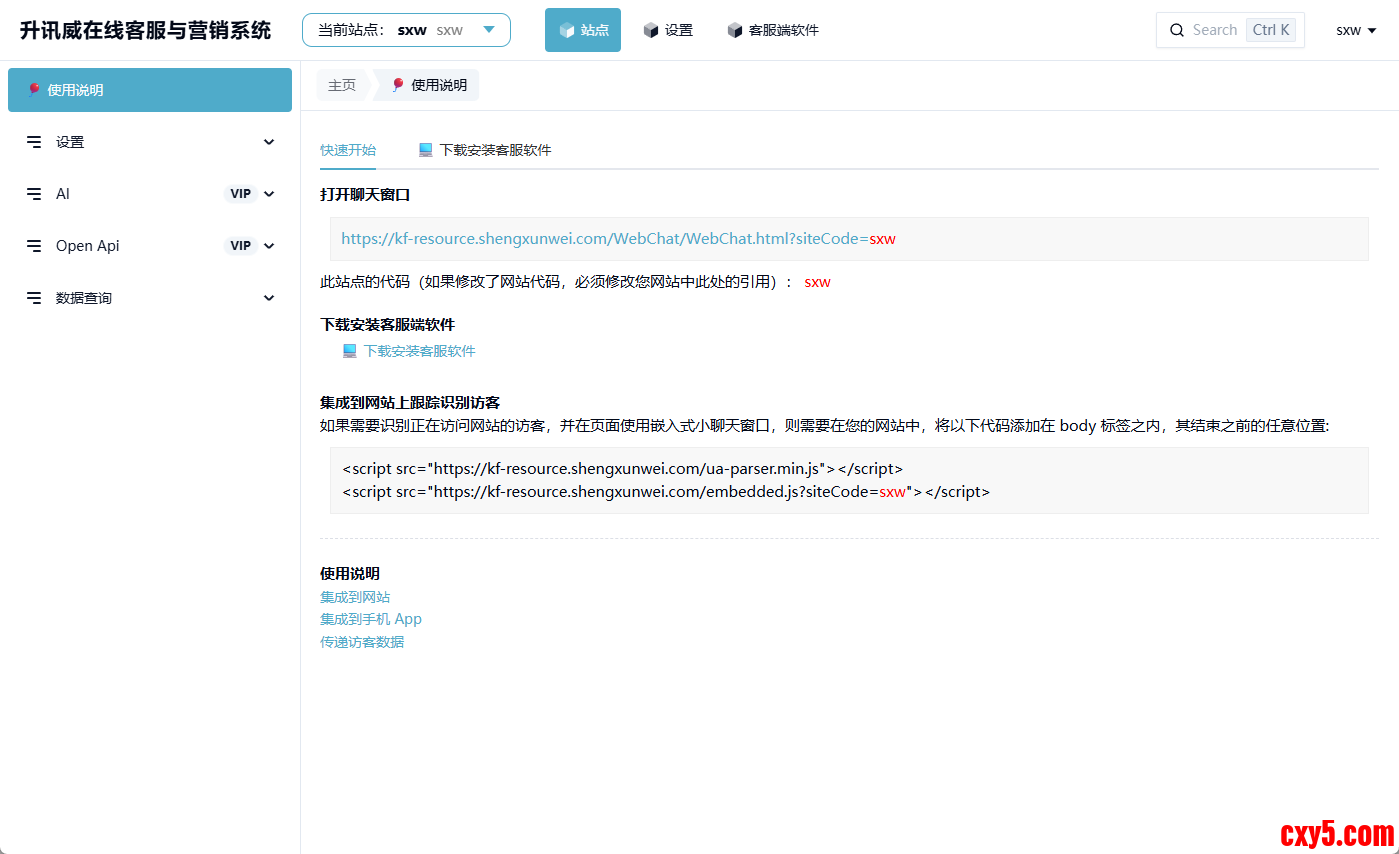Open the 当前站点 site selector dropdown
Image resolution: width=1399 pixels, height=854 pixels.
(x=406, y=30)
